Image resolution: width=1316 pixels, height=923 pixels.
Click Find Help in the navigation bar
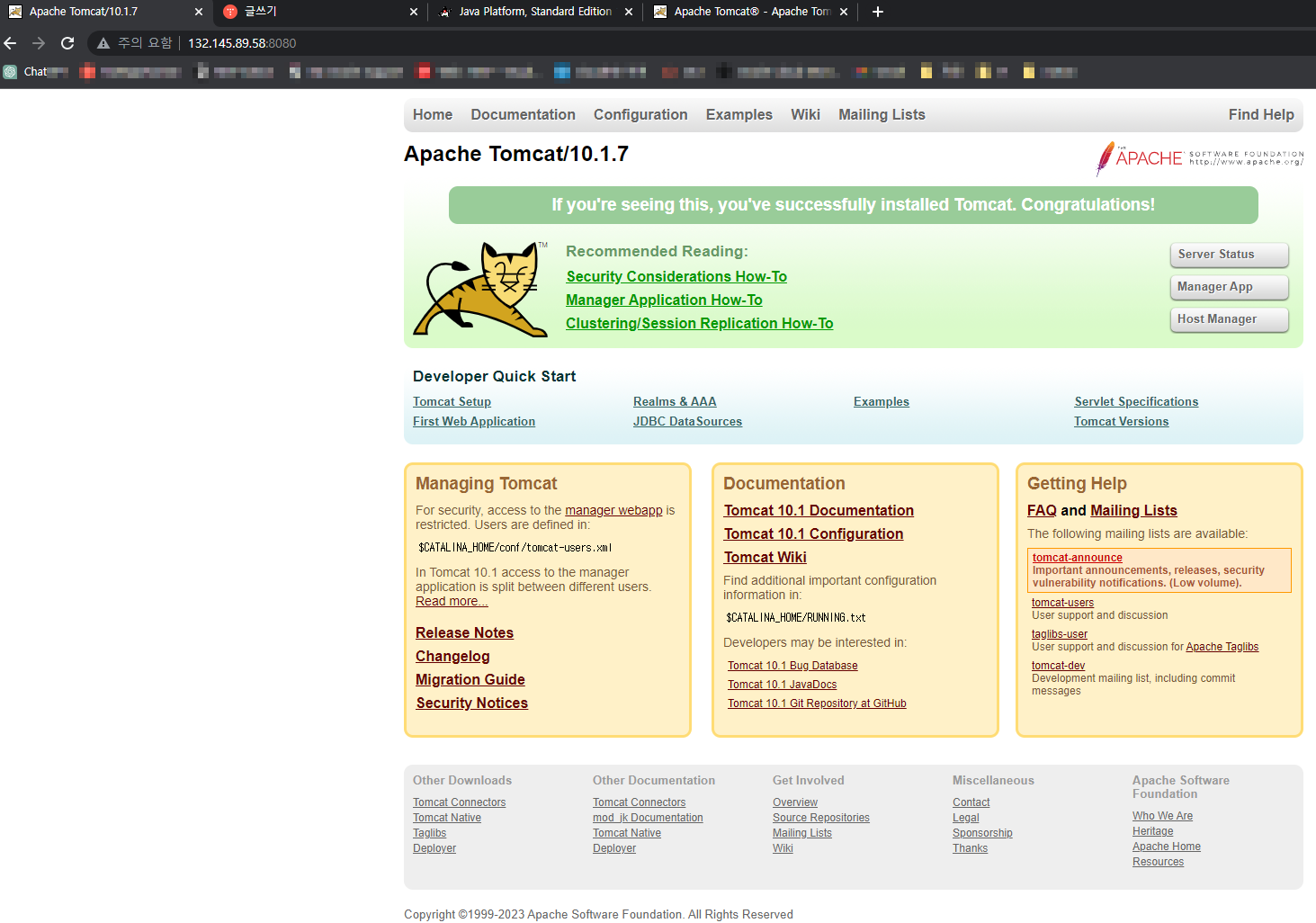click(1261, 115)
